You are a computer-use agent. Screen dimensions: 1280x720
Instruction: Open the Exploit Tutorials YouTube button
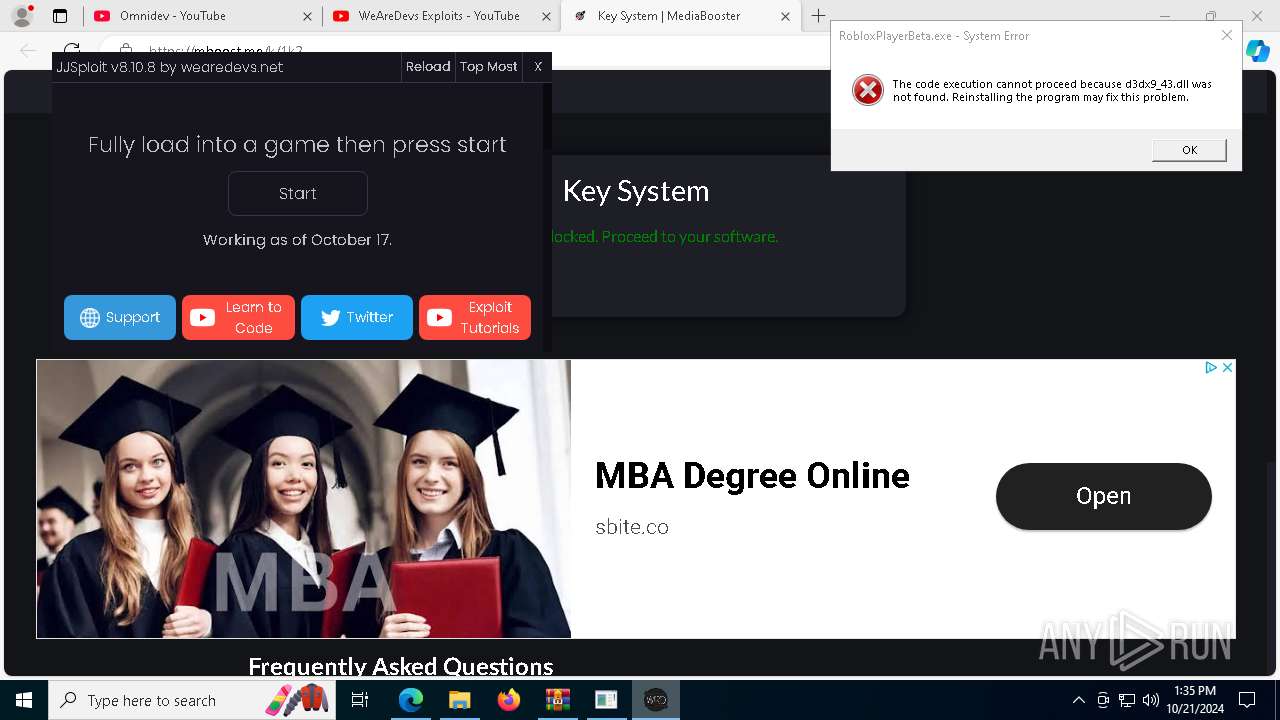pos(475,317)
